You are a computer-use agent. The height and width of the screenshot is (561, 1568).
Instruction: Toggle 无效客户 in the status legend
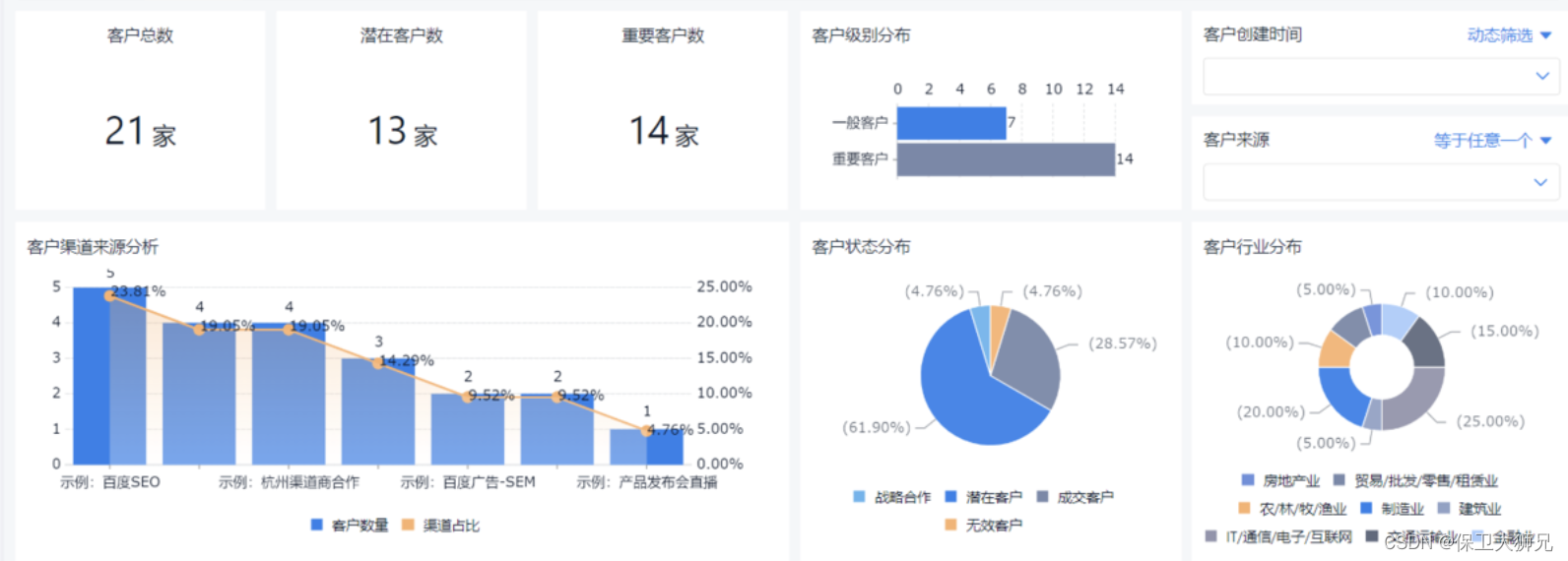[983, 526]
